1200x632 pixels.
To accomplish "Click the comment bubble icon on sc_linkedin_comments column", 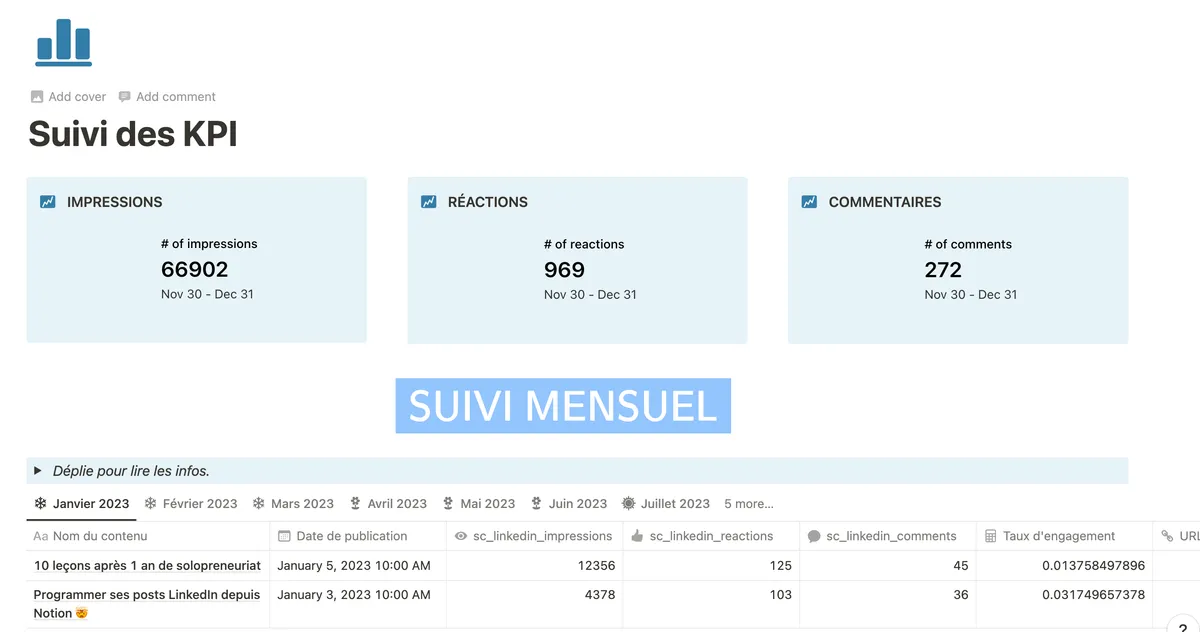I will pyautogui.click(x=812, y=536).
